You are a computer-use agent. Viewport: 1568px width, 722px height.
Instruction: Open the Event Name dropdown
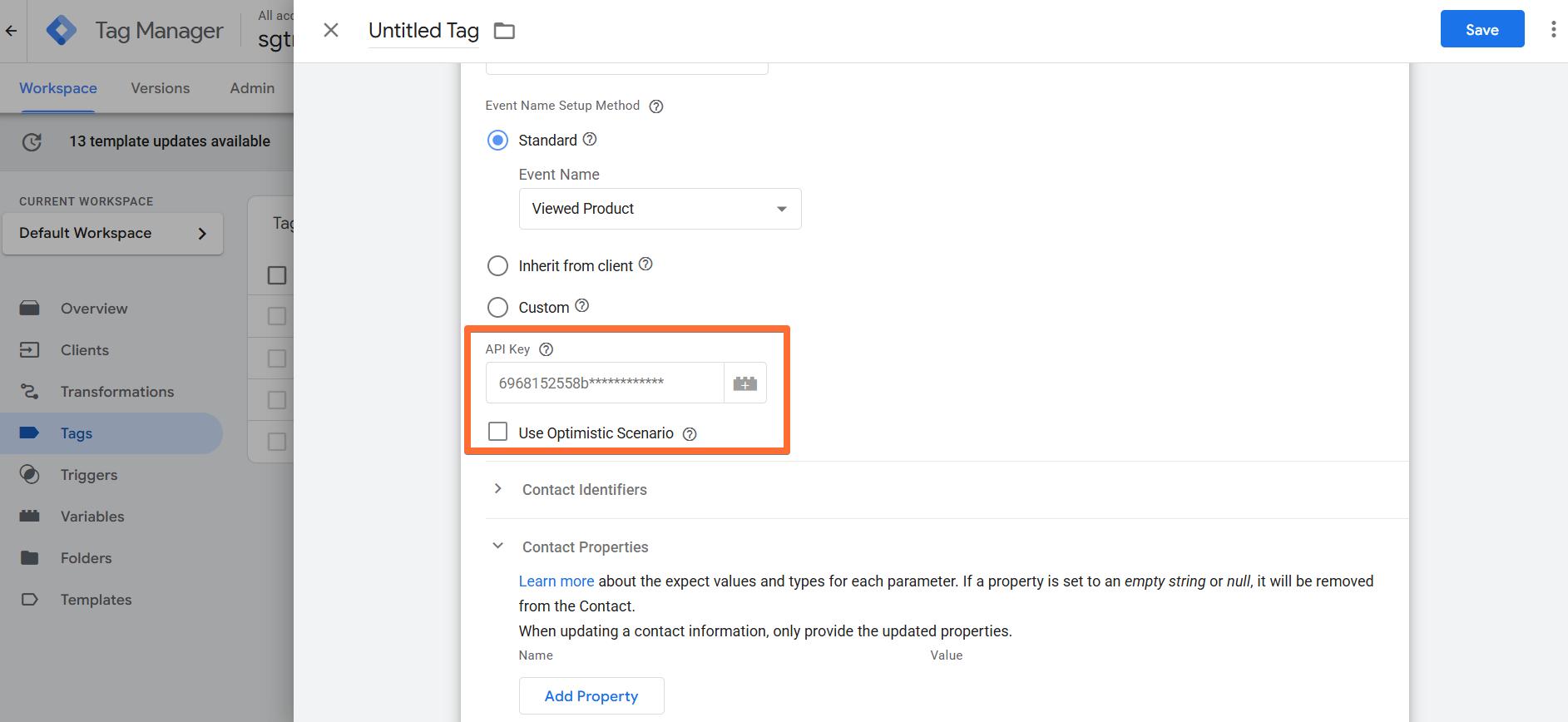tap(660, 209)
